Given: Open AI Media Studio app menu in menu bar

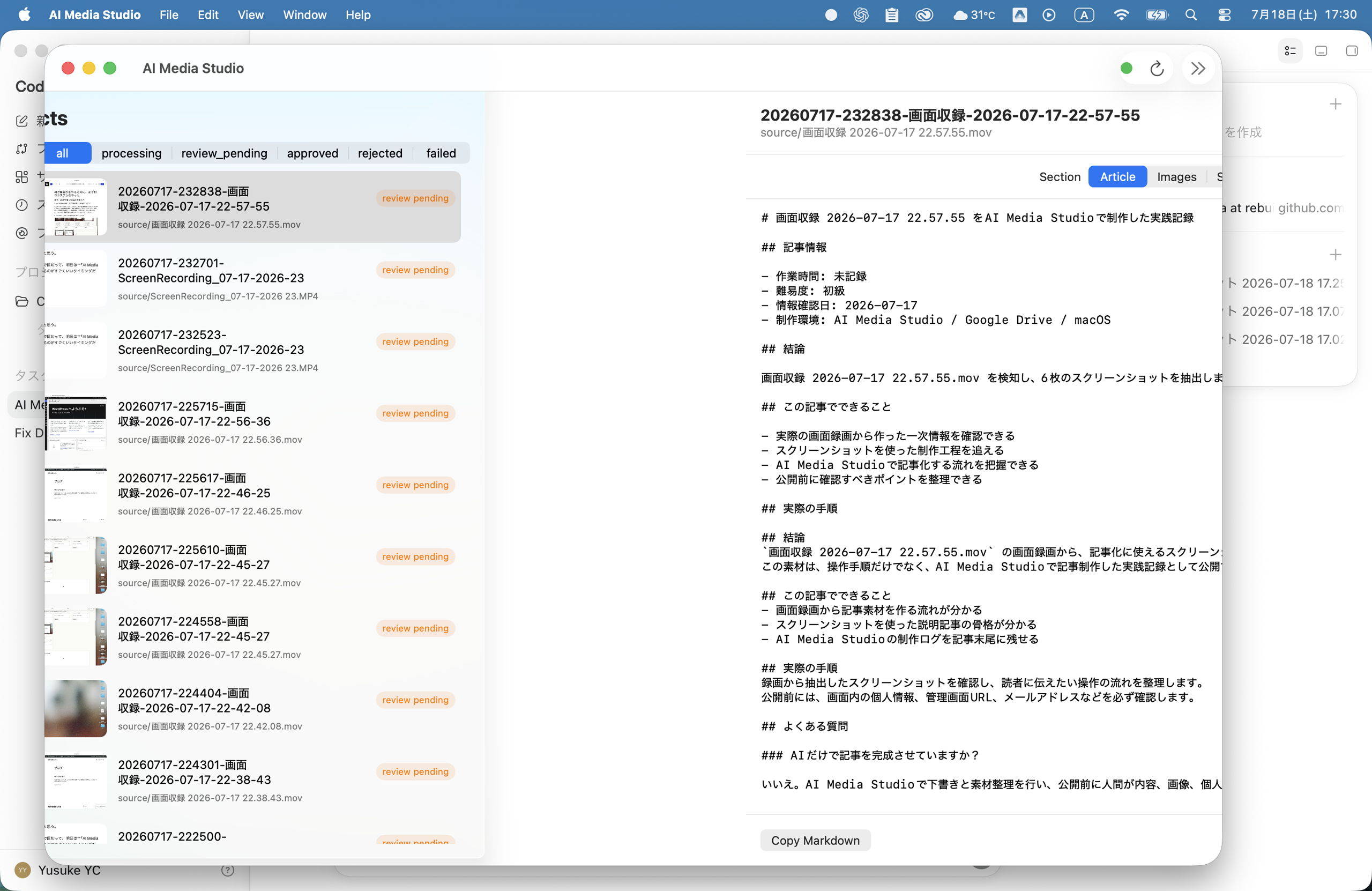Looking at the screenshot, I should (x=95, y=15).
